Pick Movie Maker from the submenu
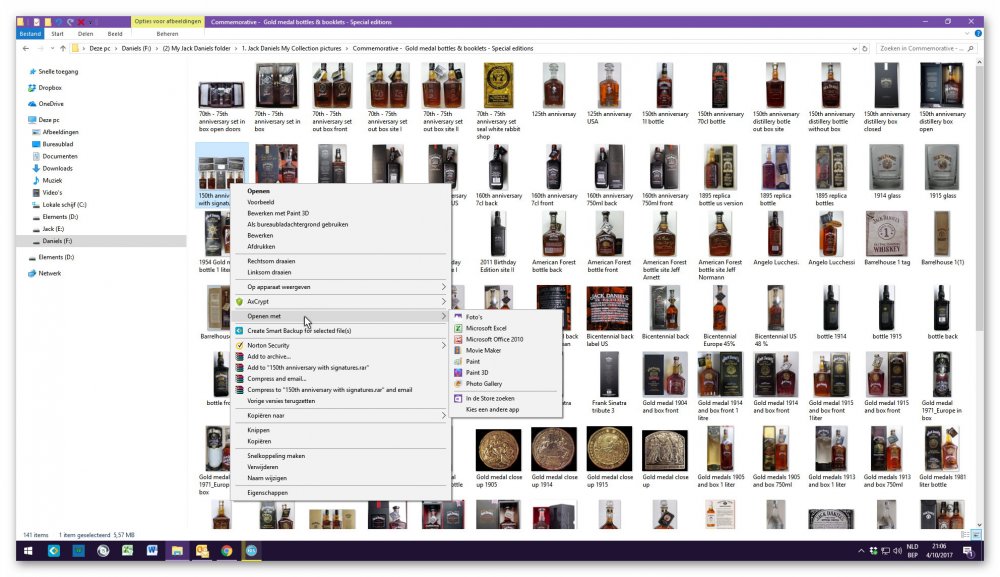This screenshot has height=577, width=1000. click(x=483, y=350)
